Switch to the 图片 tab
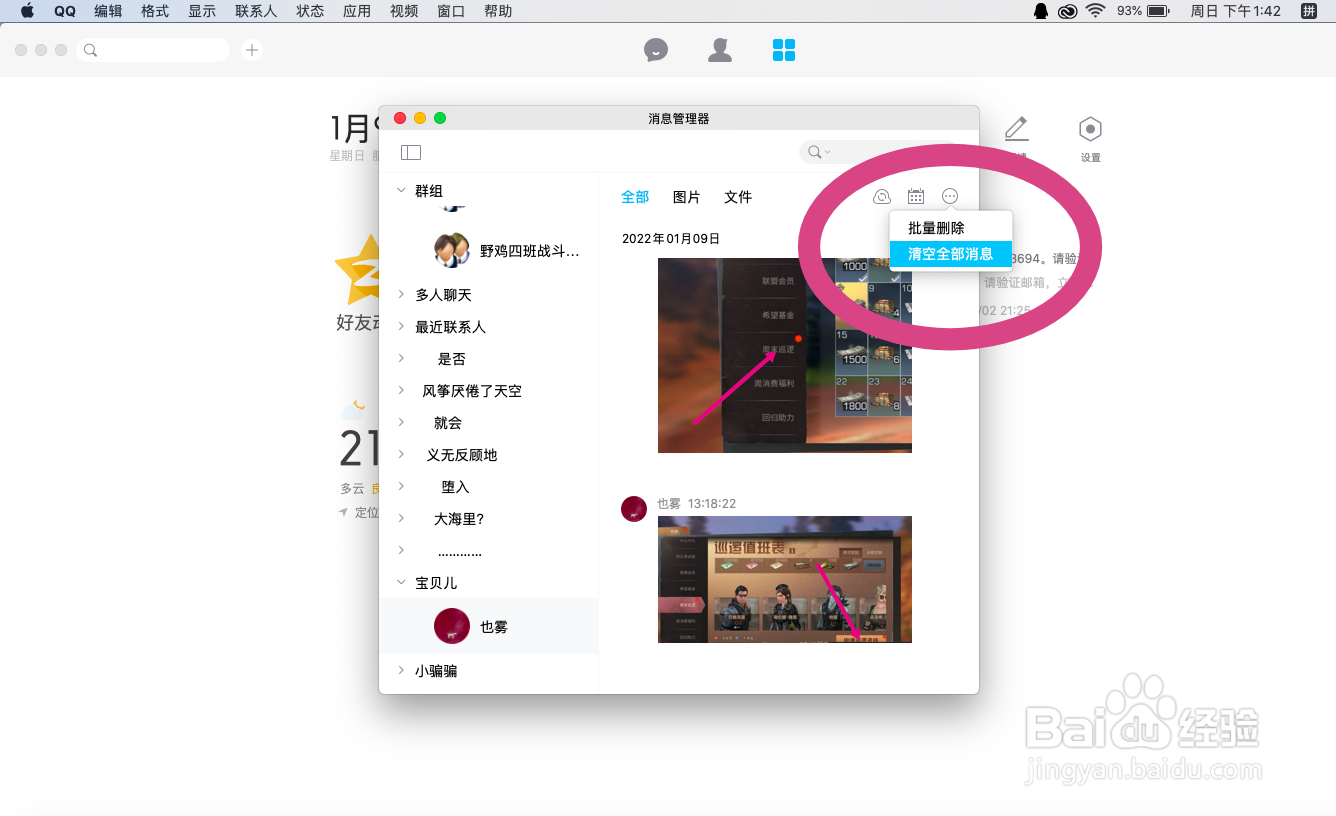This screenshot has height=816, width=1336. 687,197
